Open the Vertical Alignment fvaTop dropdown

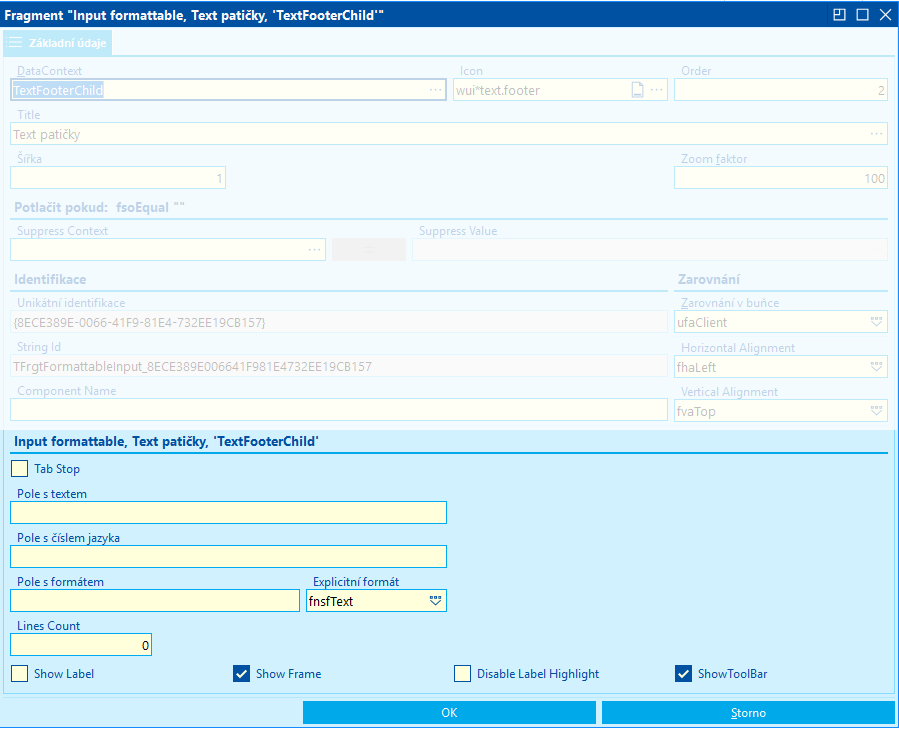876,411
